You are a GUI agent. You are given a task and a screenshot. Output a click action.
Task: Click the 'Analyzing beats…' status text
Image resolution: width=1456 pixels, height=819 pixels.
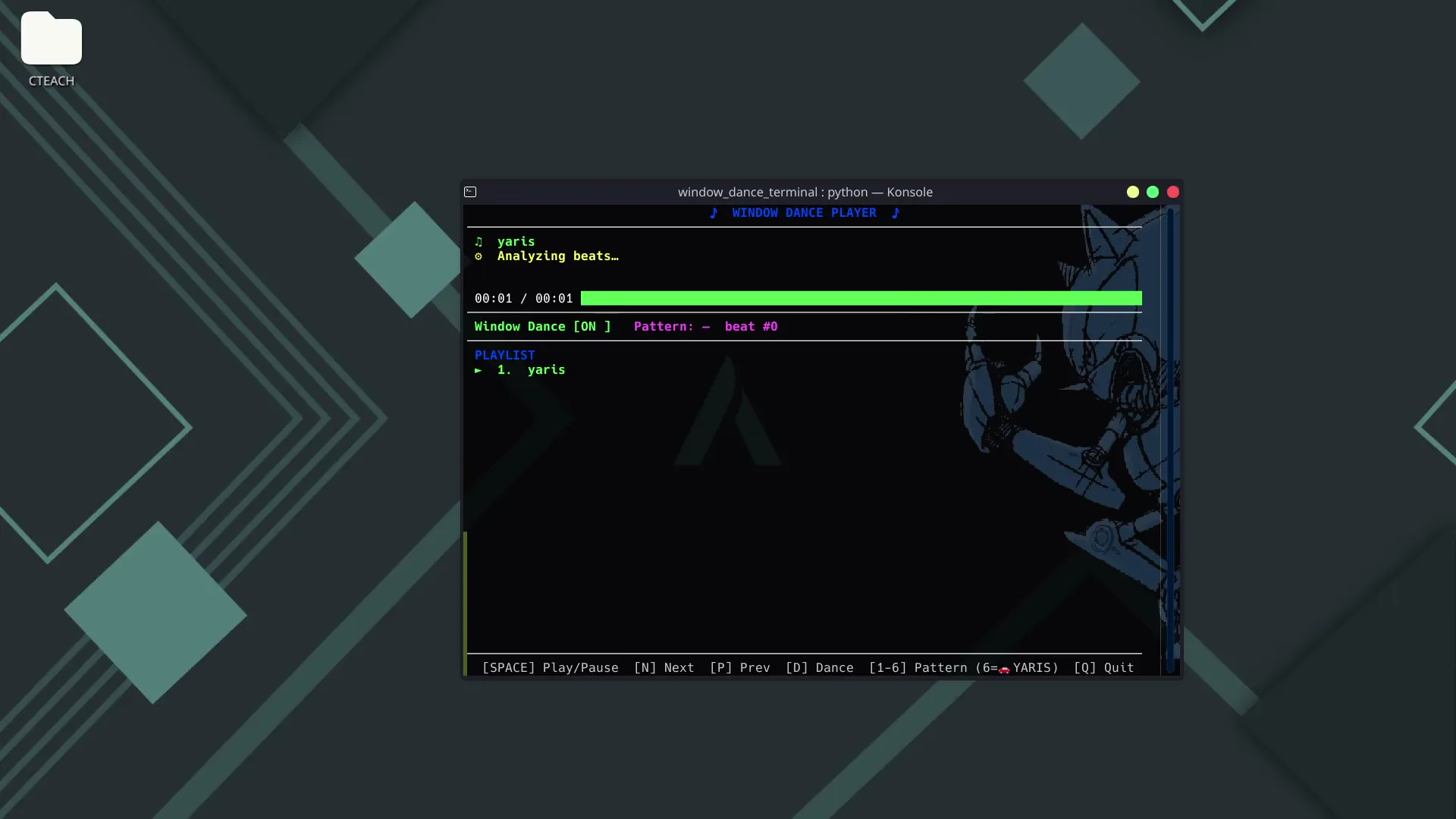click(x=557, y=256)
